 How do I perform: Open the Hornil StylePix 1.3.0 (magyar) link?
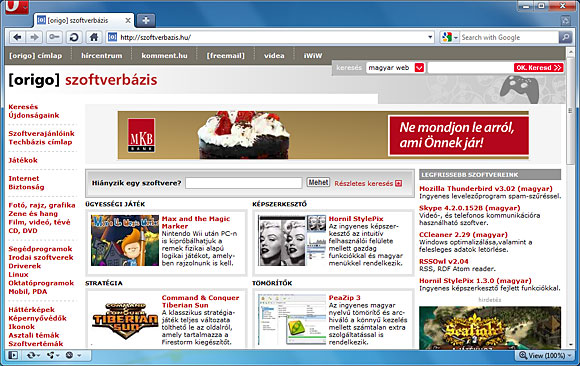tap(475, 280)
